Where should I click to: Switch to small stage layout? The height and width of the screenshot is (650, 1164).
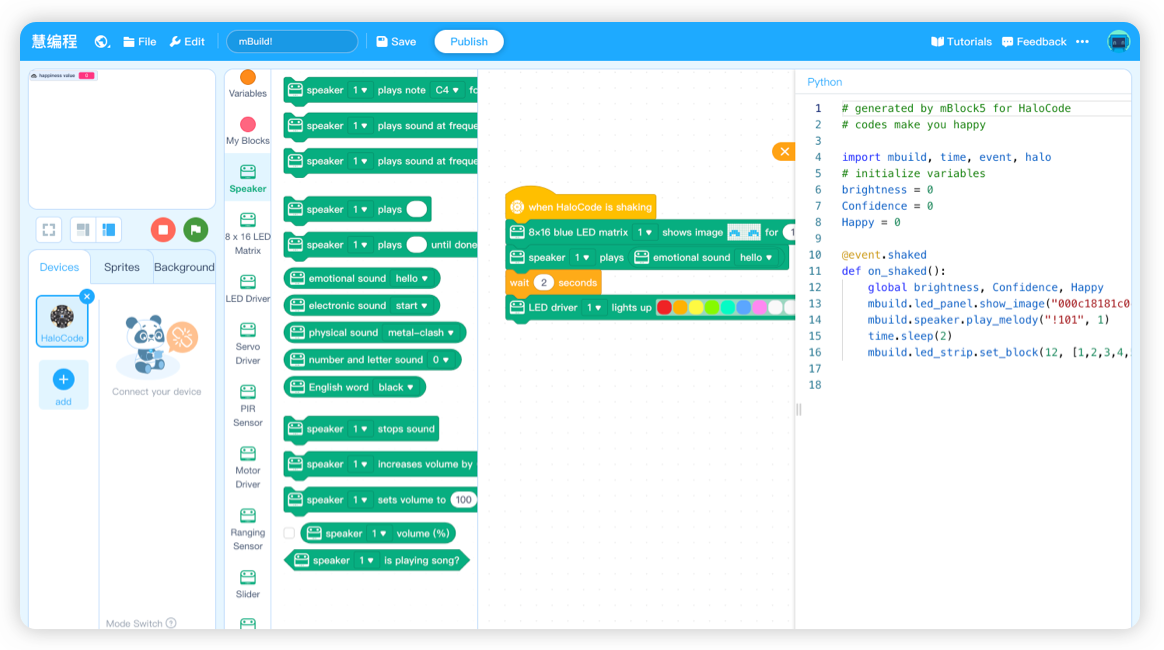[x=83, y=230]
